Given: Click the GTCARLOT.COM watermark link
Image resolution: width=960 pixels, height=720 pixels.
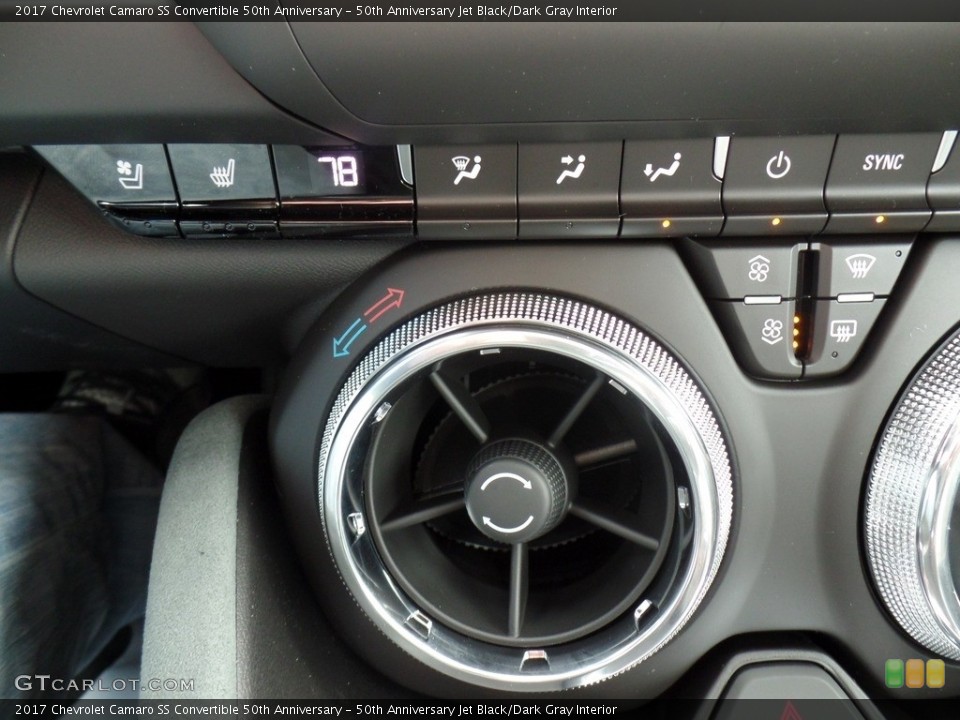Looking at the screenshot, I should point(104,683).
